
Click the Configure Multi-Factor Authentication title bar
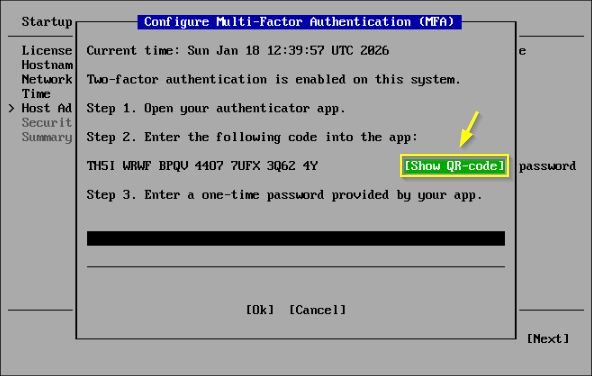click(299, 22)
